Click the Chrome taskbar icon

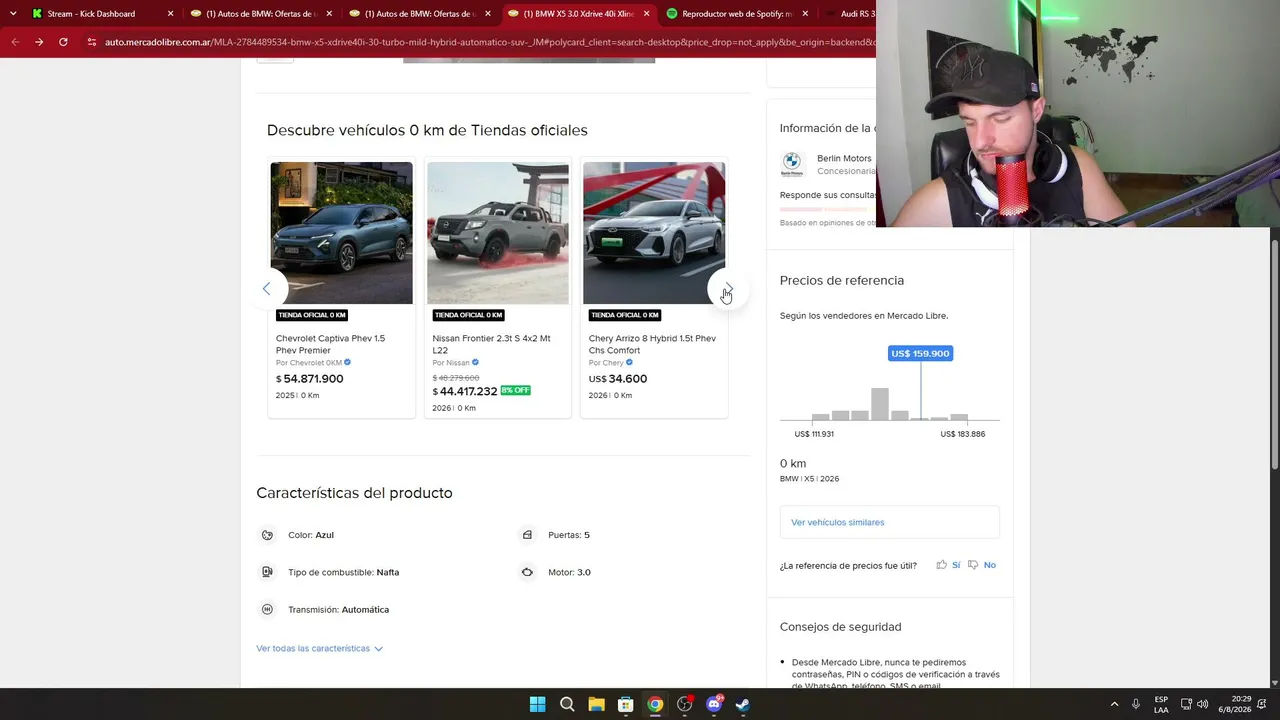[655, 704]
